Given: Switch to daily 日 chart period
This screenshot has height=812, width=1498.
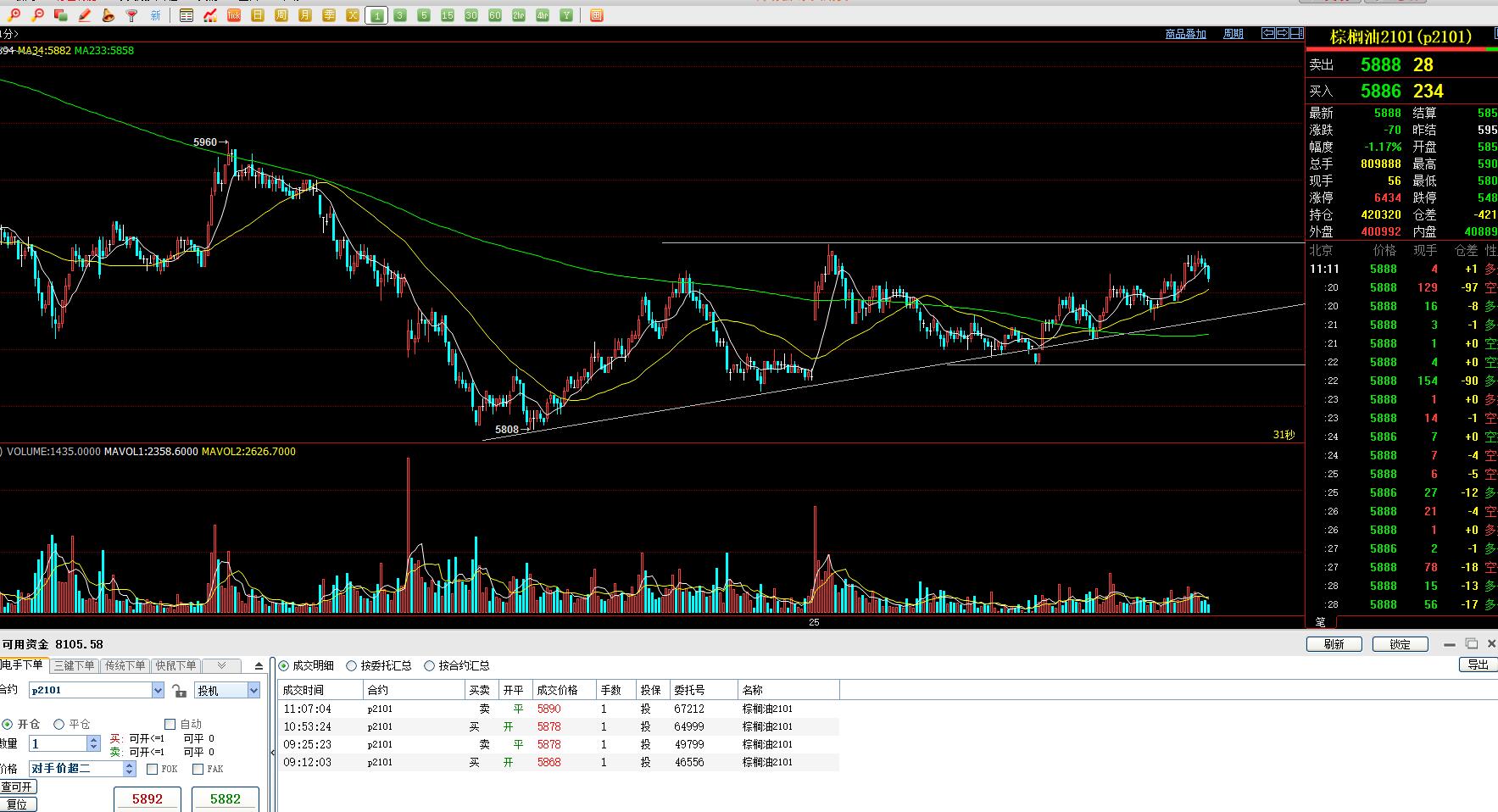Looking at the screenshot, I should pyautogui.click(x=258, y=15).
